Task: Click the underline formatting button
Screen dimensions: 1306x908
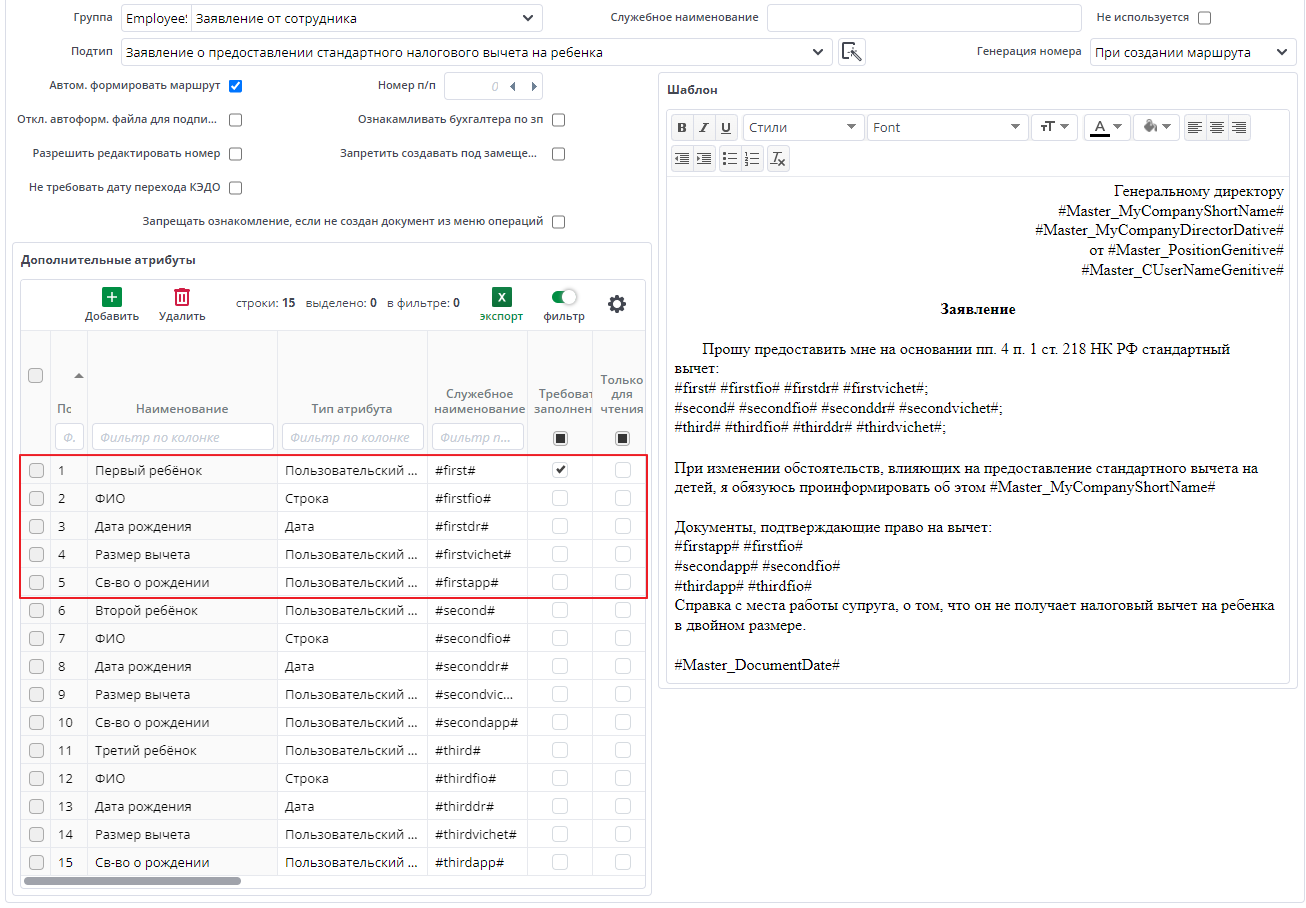Action: (726, 128)
